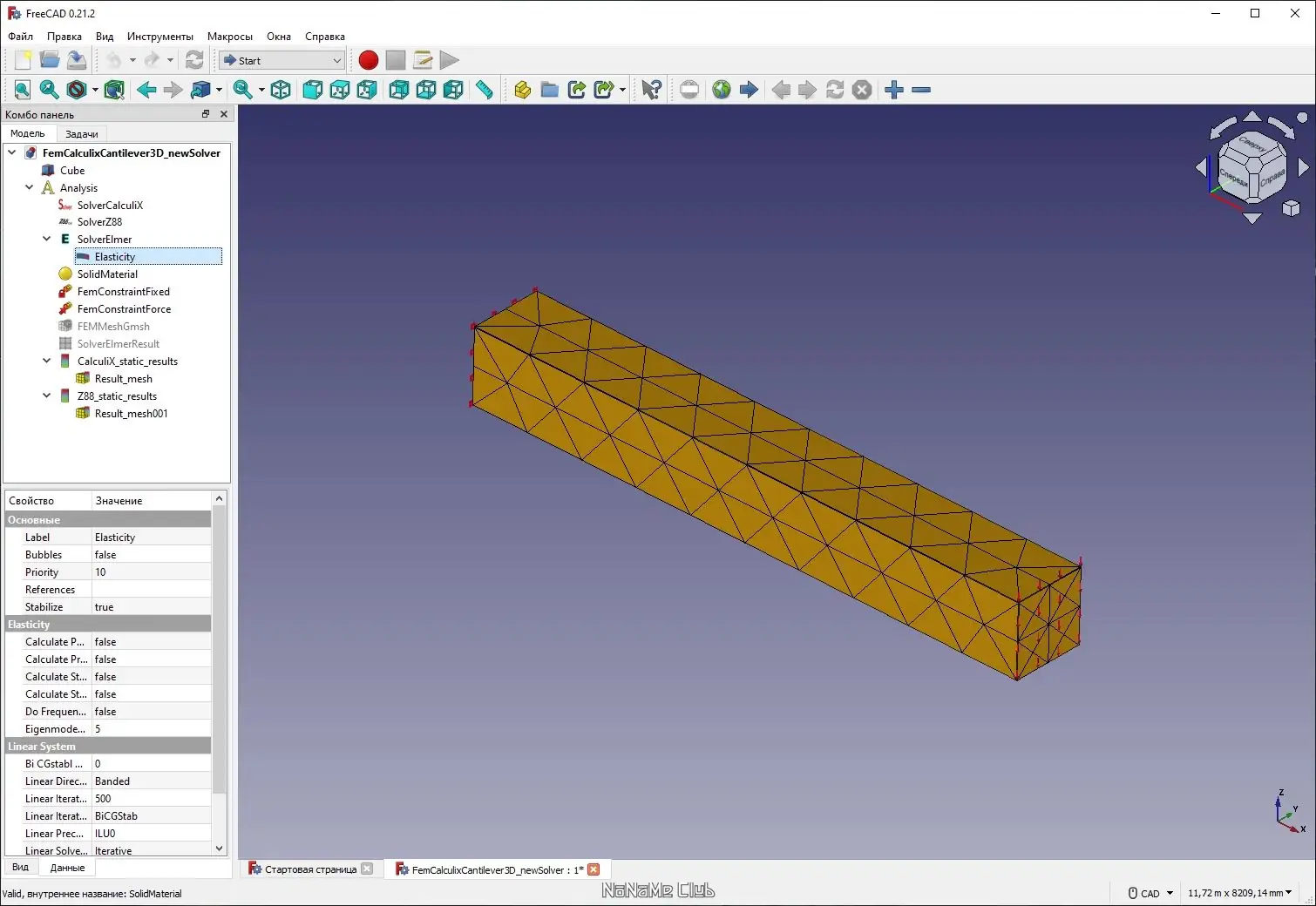Zoom out with the minus icon
This screenshot has width=1316, height=906.
point(921,90)
